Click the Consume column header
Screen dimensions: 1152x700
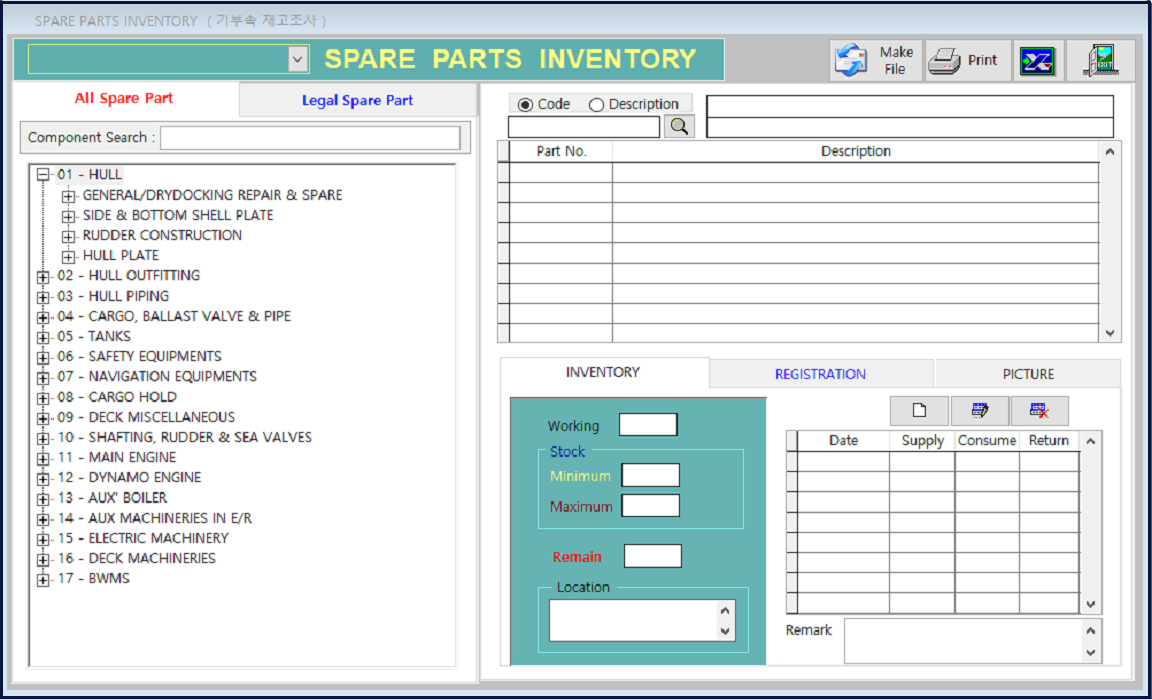tap(987, 441)
